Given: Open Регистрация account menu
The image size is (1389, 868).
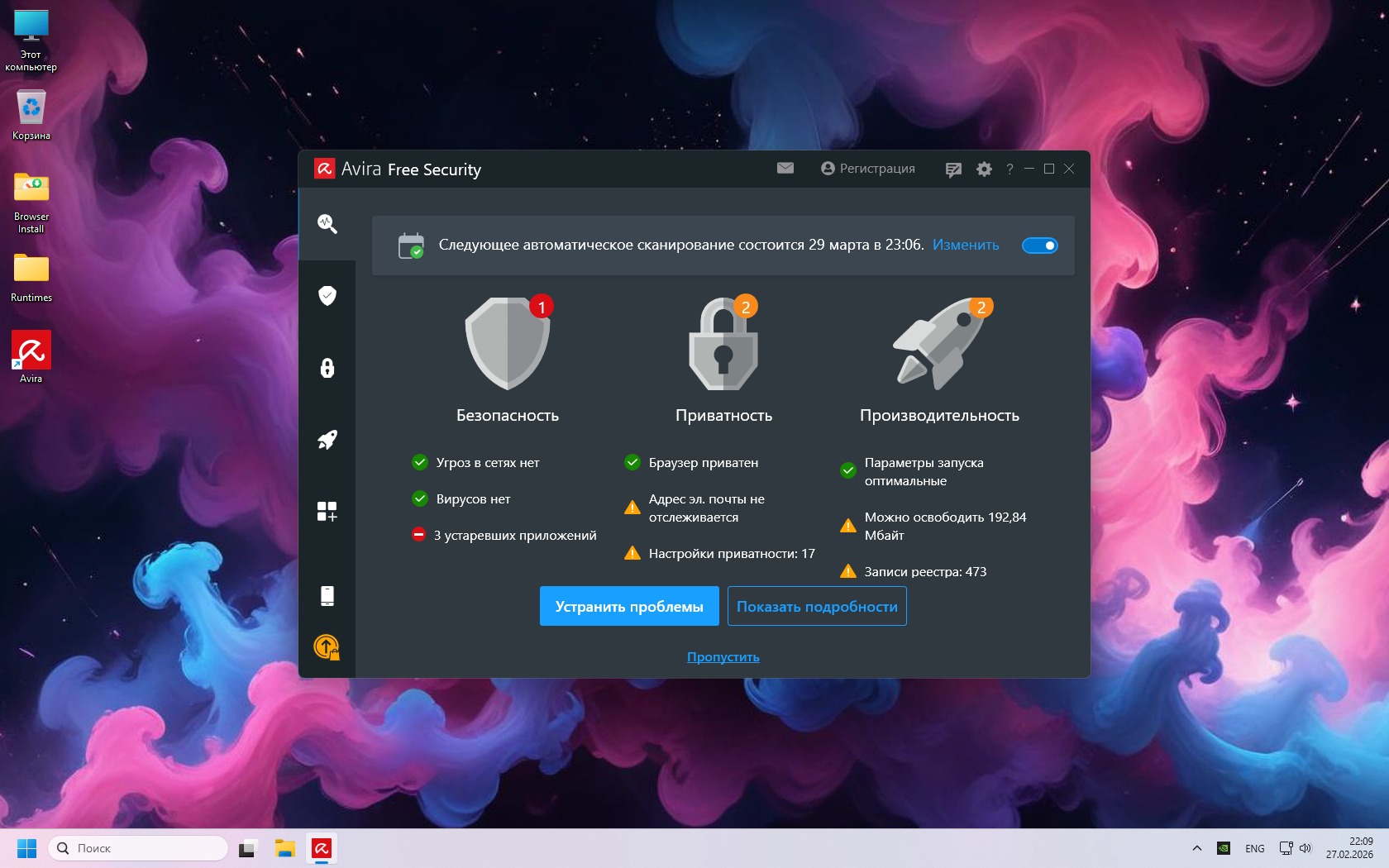Looking at the screenshot, I should (868, 169).
